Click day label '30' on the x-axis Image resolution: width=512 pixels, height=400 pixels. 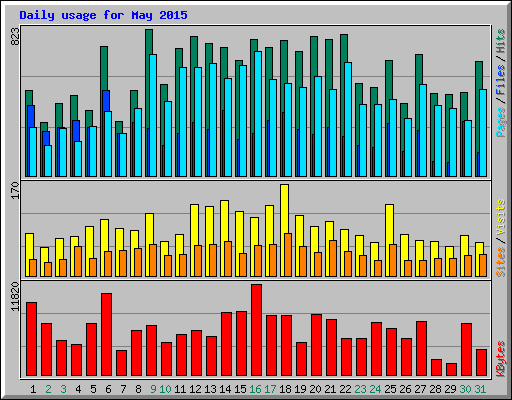(465, 389)
